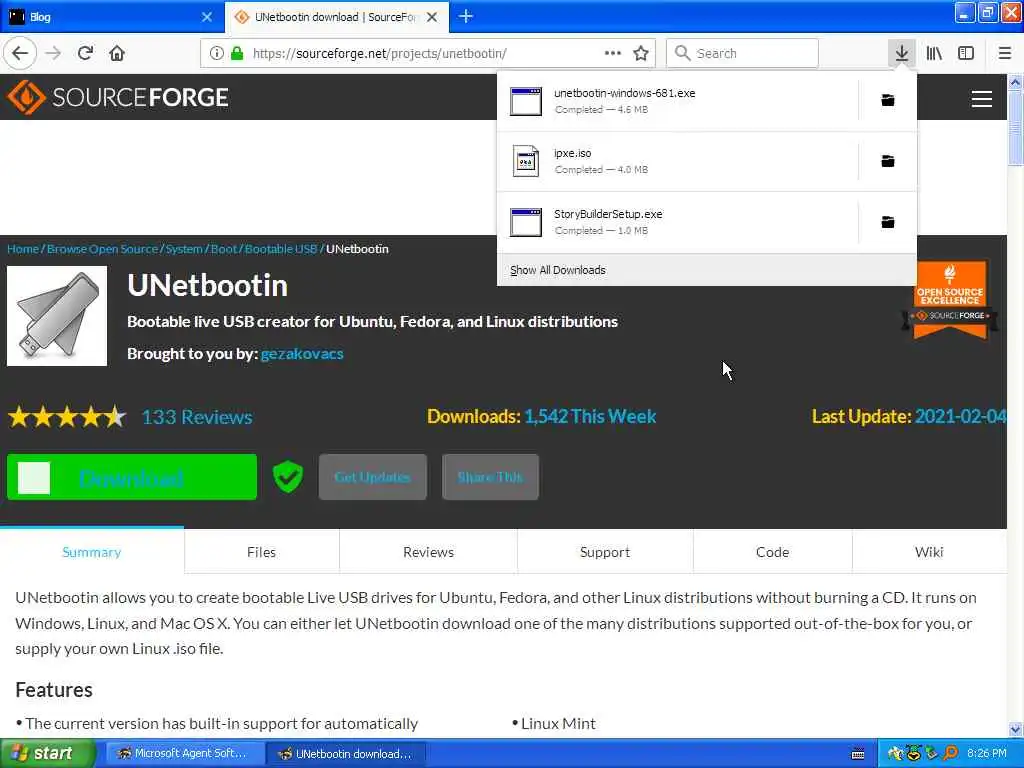Open folder containing unetbootin-windows-681.exe
Image resolution: width=1024 pixels, height=768 pixels.
coord(888,100)
